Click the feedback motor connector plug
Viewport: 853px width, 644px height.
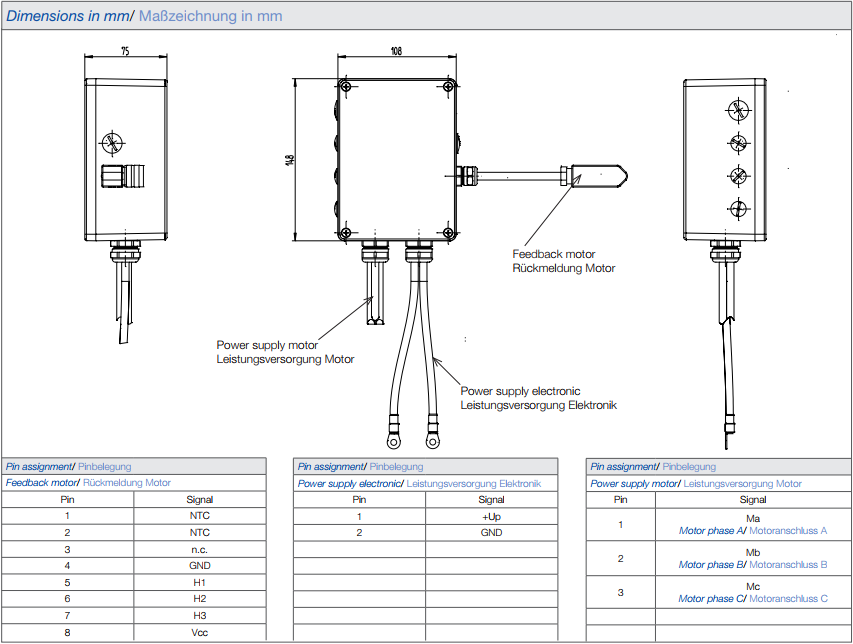tap(595, 176)
